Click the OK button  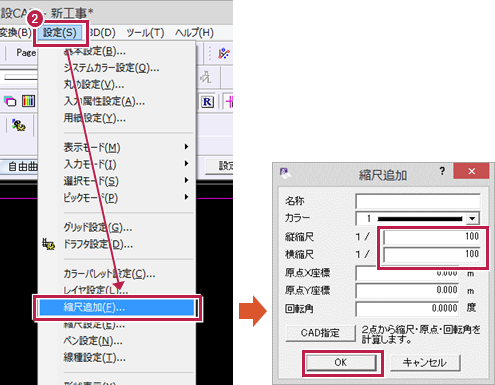[341, 362]
